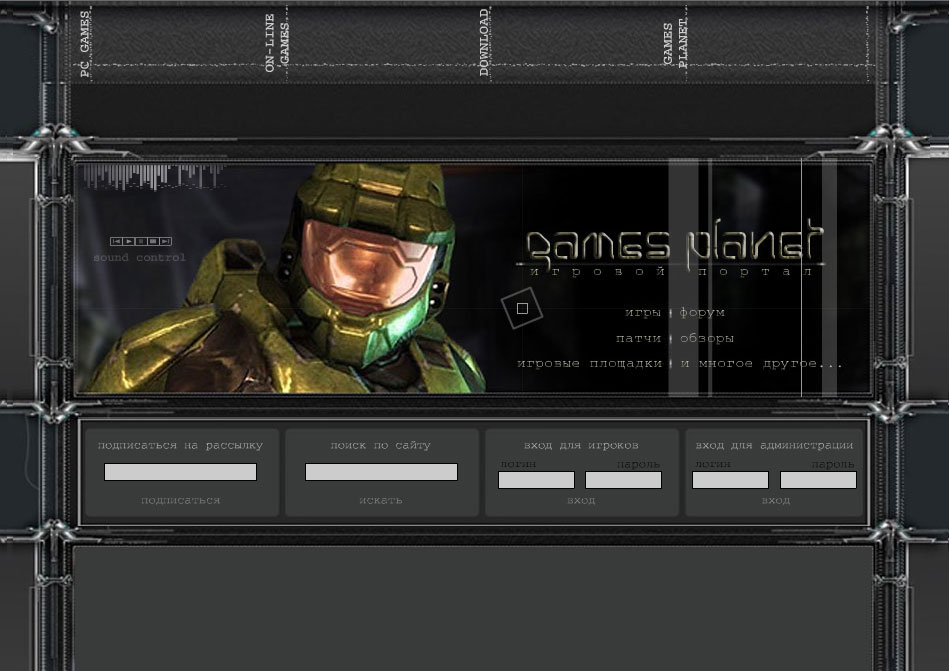
Task: Open the игры link
Action: point(642,313)
